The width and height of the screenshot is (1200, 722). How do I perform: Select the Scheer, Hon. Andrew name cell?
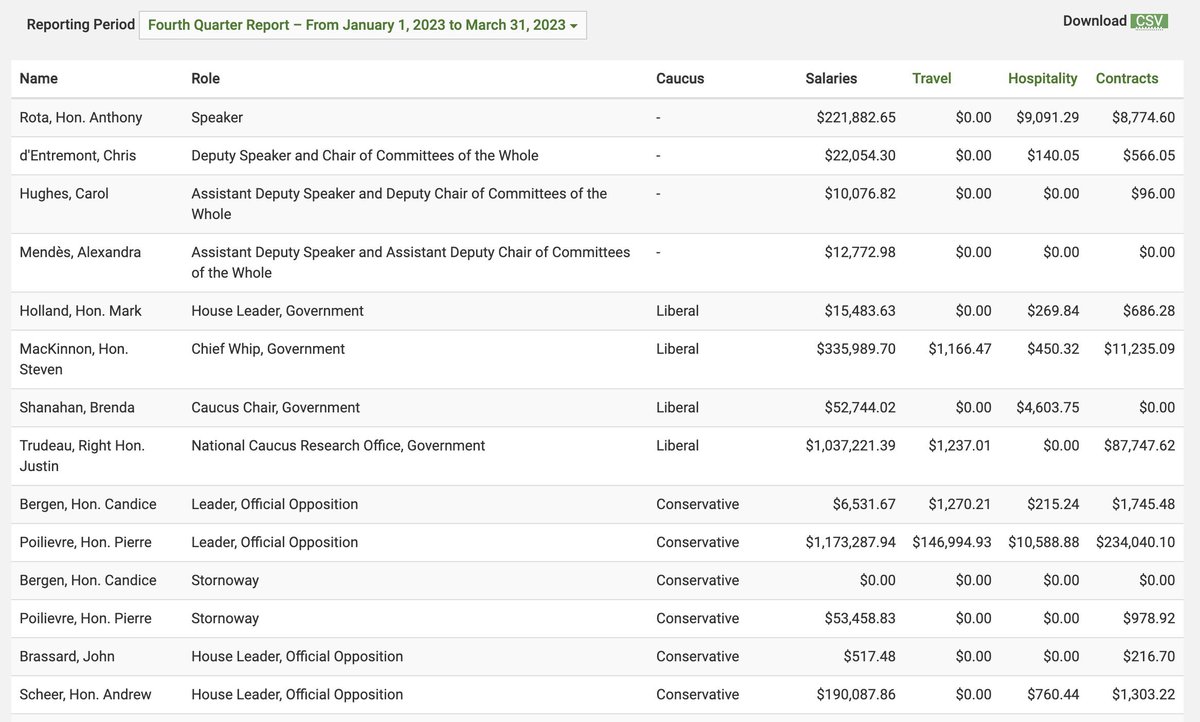86,695
